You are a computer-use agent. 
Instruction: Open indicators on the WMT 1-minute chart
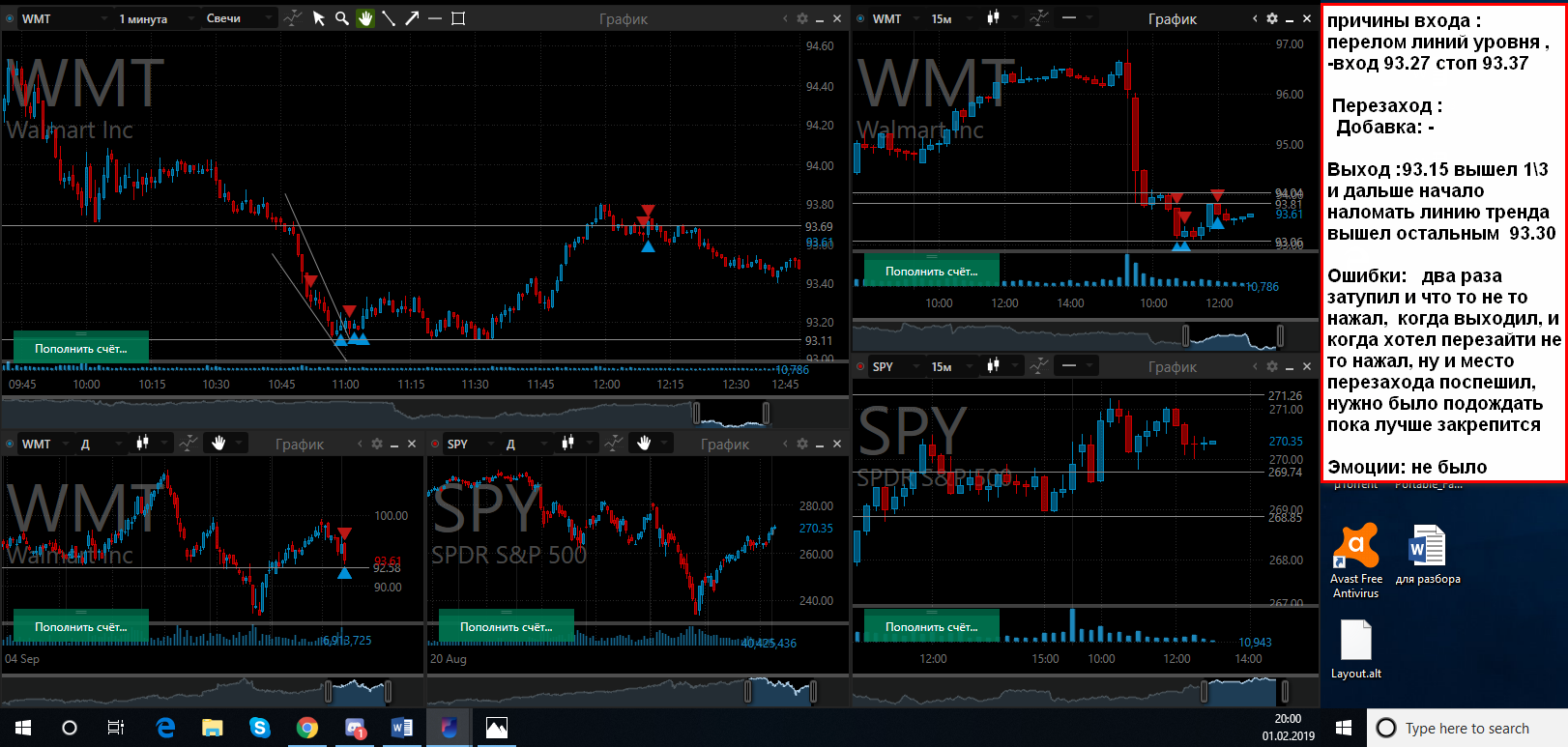click(292, 18)
